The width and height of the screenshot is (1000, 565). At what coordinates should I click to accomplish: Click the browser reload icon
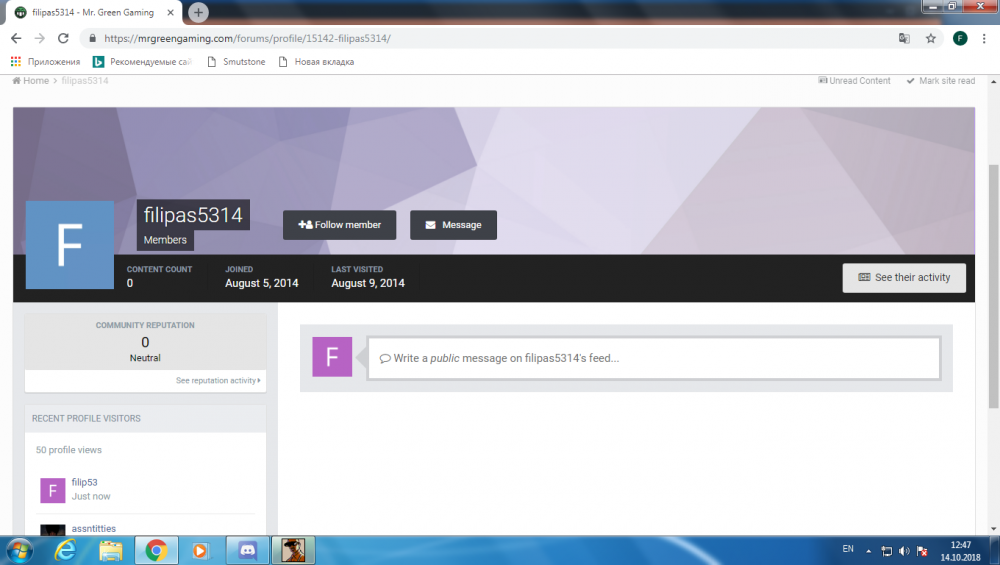[x=63, y=38]
